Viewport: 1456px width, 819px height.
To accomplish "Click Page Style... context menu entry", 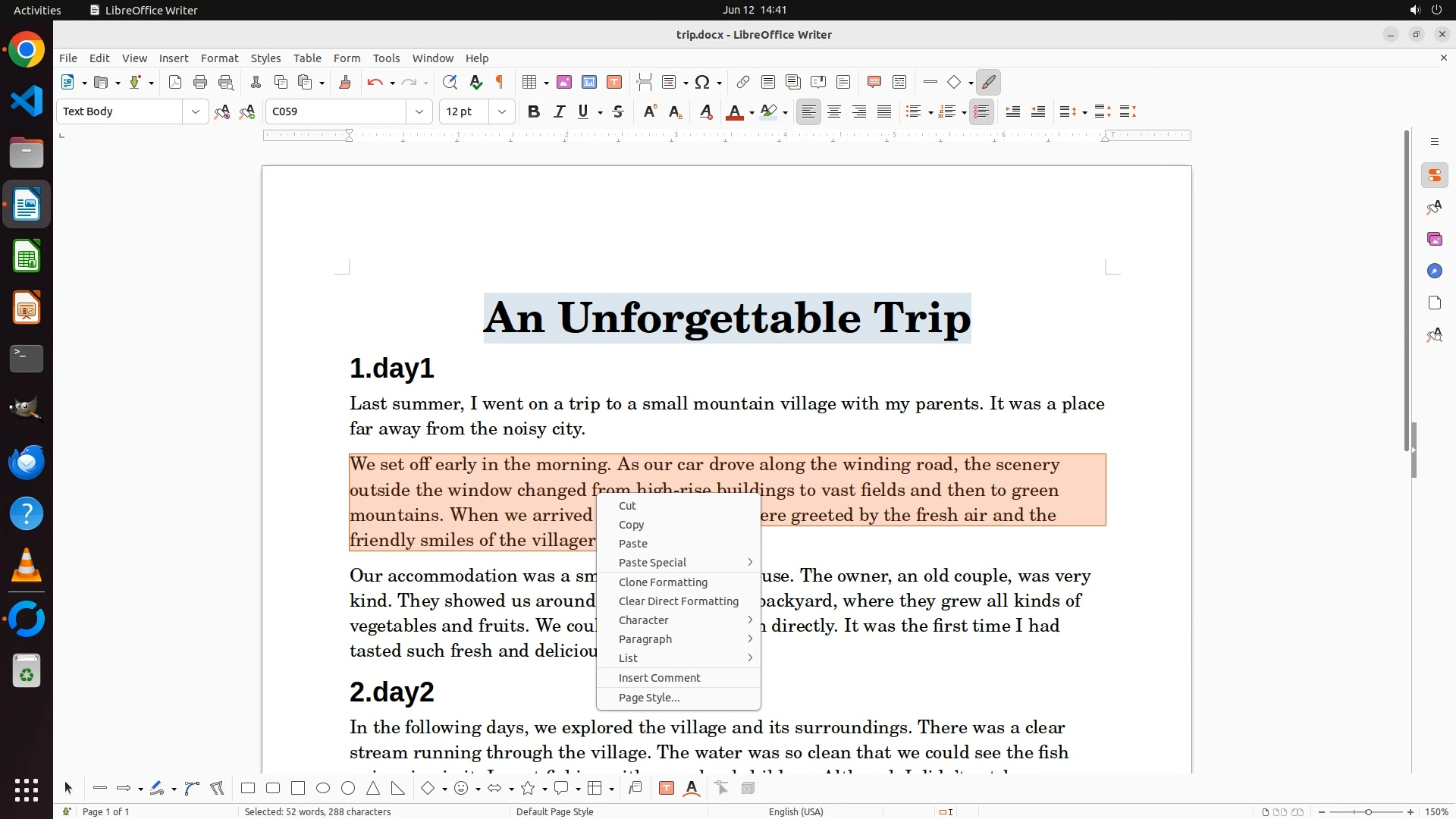I will (648, 698).
